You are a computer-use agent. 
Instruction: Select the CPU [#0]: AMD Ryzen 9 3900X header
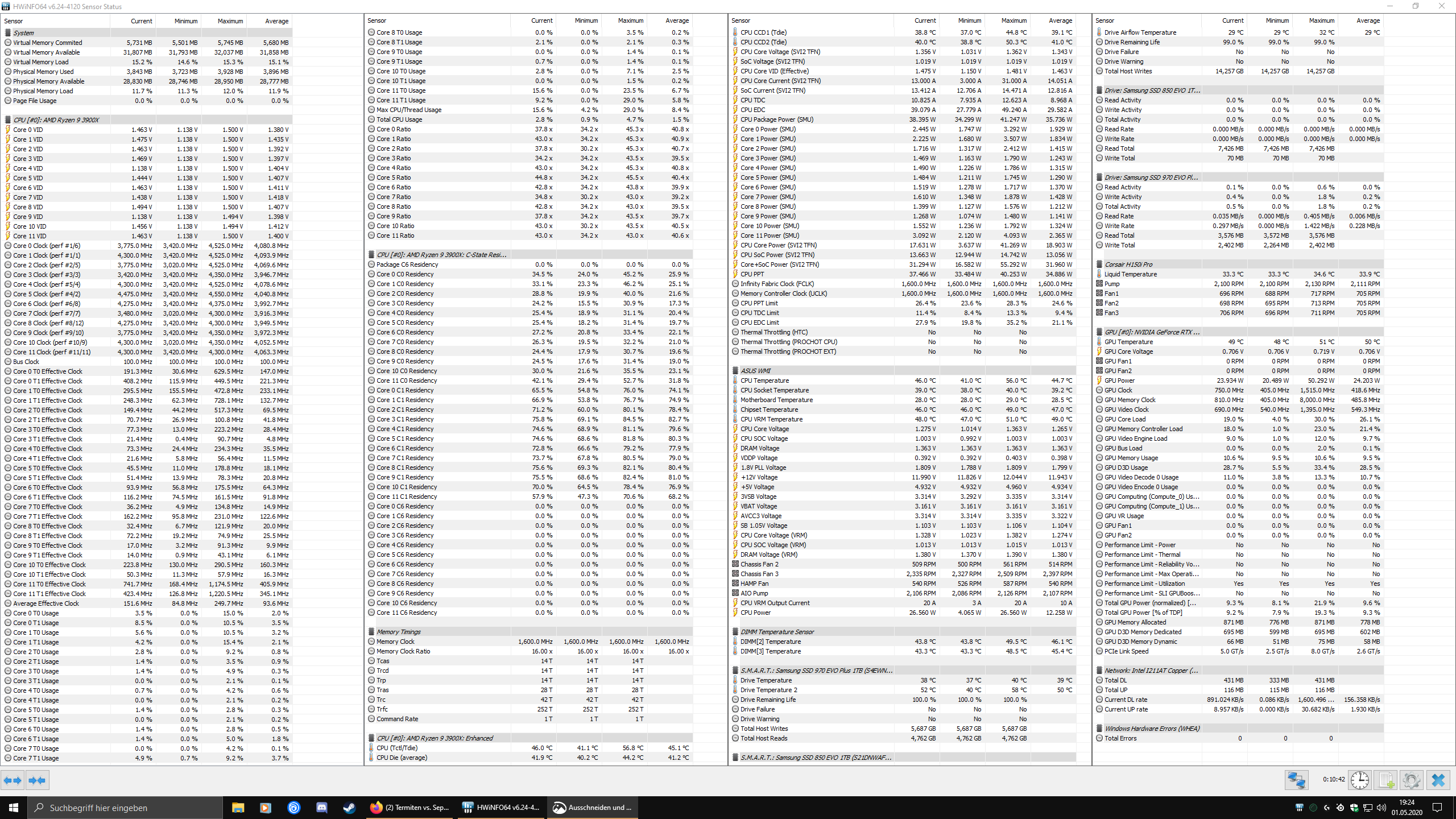(x=148, y=120)
